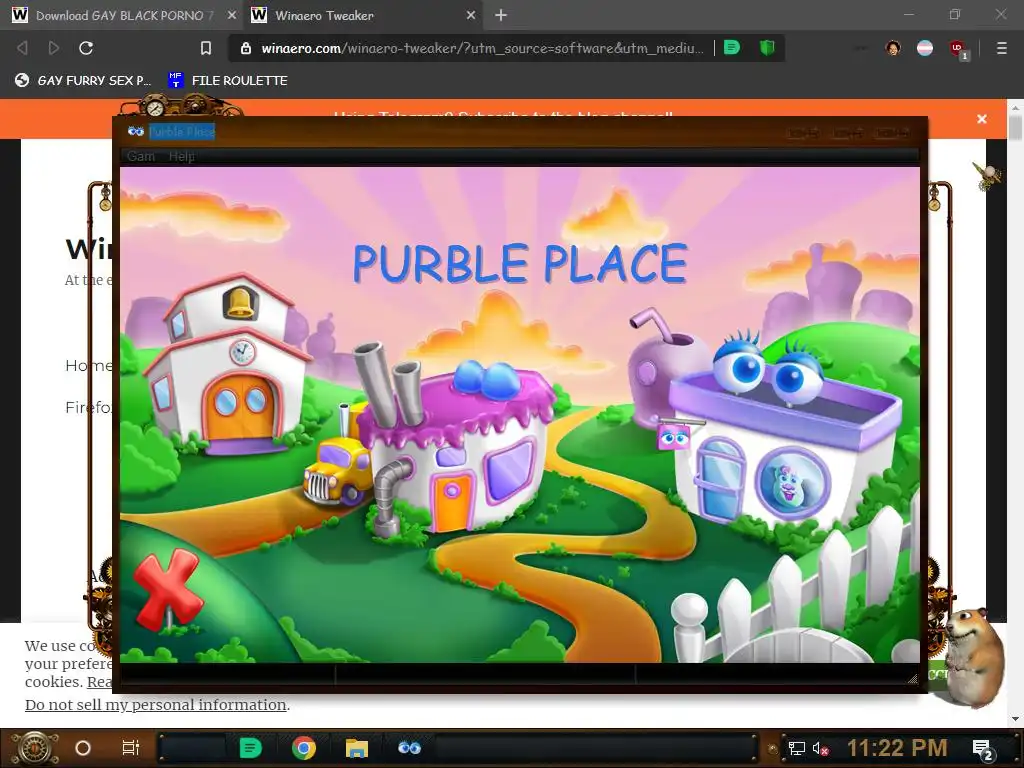The image size is (1024, 768).
Task: View site security via the lock icon
Action: [x=246, y=48]
